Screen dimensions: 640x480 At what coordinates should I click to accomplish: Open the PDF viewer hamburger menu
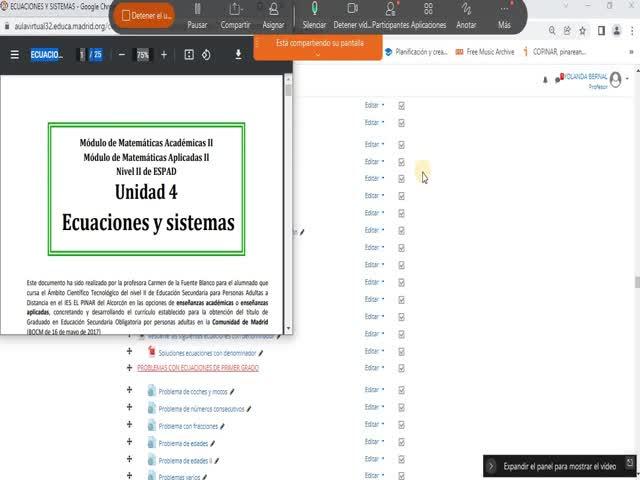15,55
